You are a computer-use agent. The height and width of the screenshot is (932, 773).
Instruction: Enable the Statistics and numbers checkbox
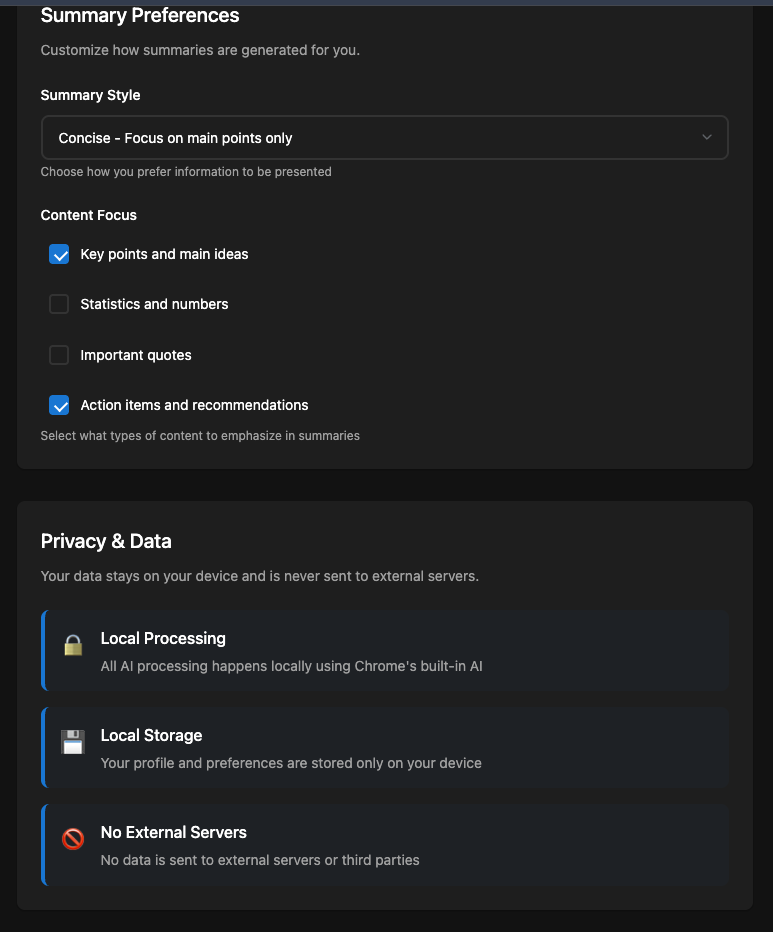pos(59,304)
